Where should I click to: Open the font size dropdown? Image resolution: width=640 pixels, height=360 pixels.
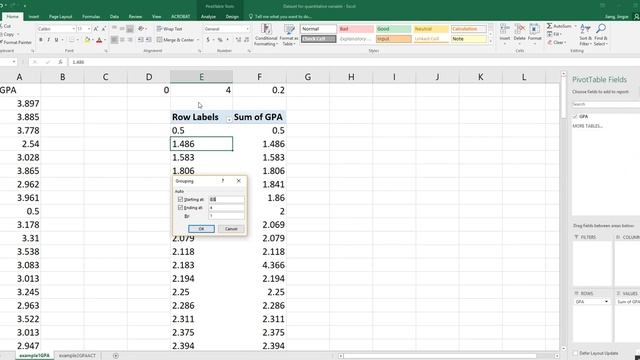89,29
